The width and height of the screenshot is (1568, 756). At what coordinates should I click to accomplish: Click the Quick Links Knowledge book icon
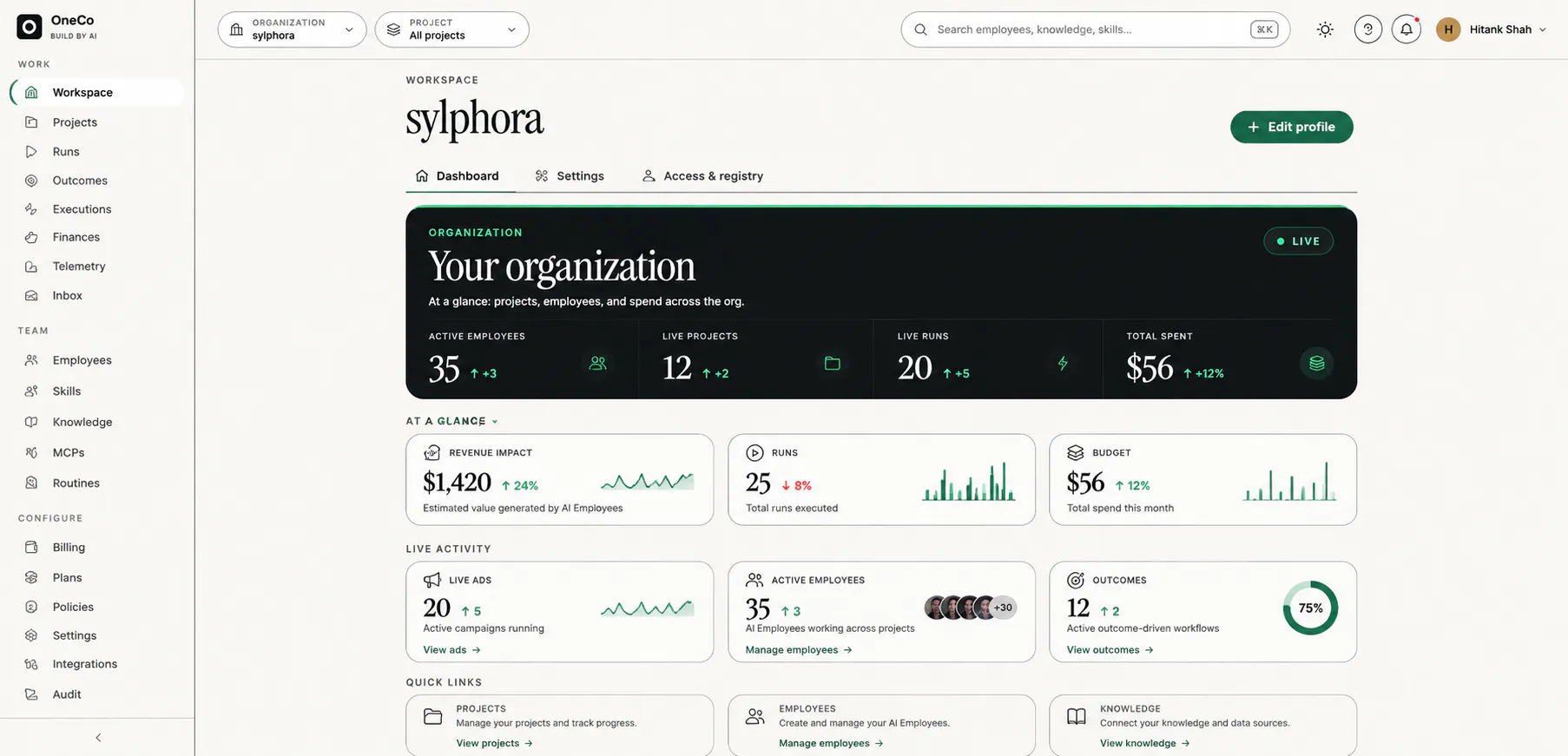pyautogui.click(x=1077, y=717)
